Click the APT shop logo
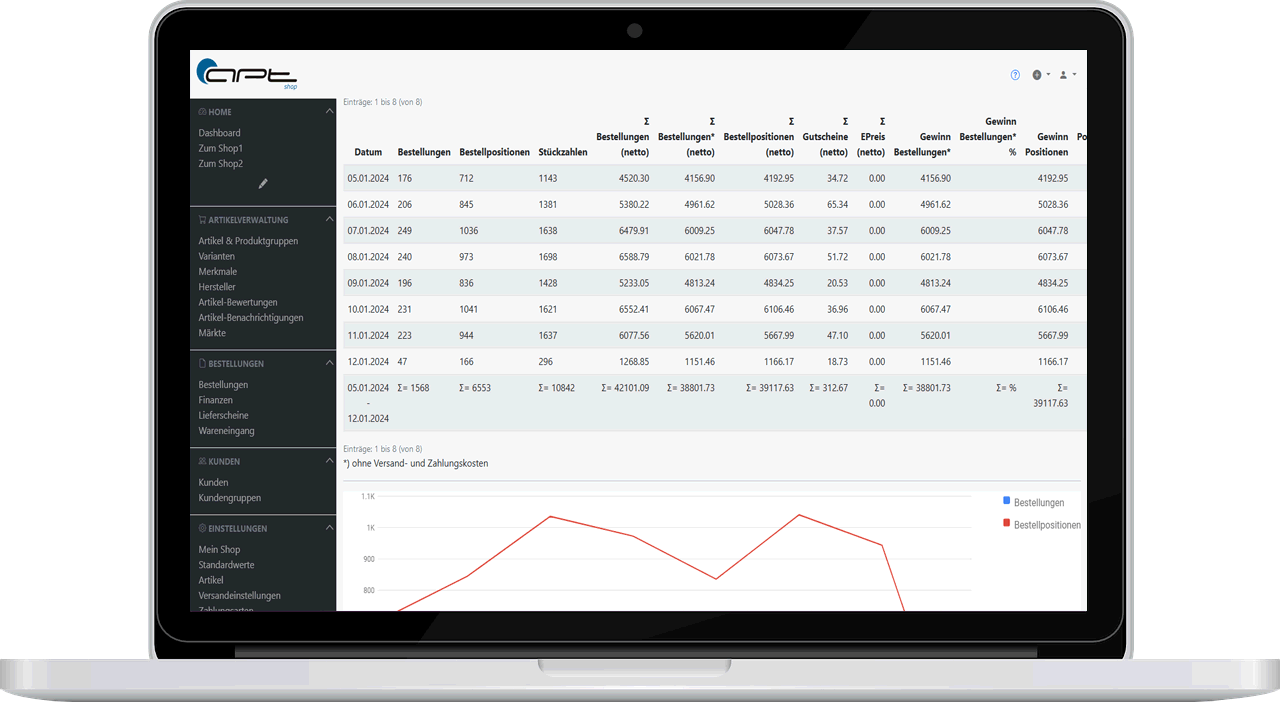This screenshot has height=702, width=1280. point(246,73)
